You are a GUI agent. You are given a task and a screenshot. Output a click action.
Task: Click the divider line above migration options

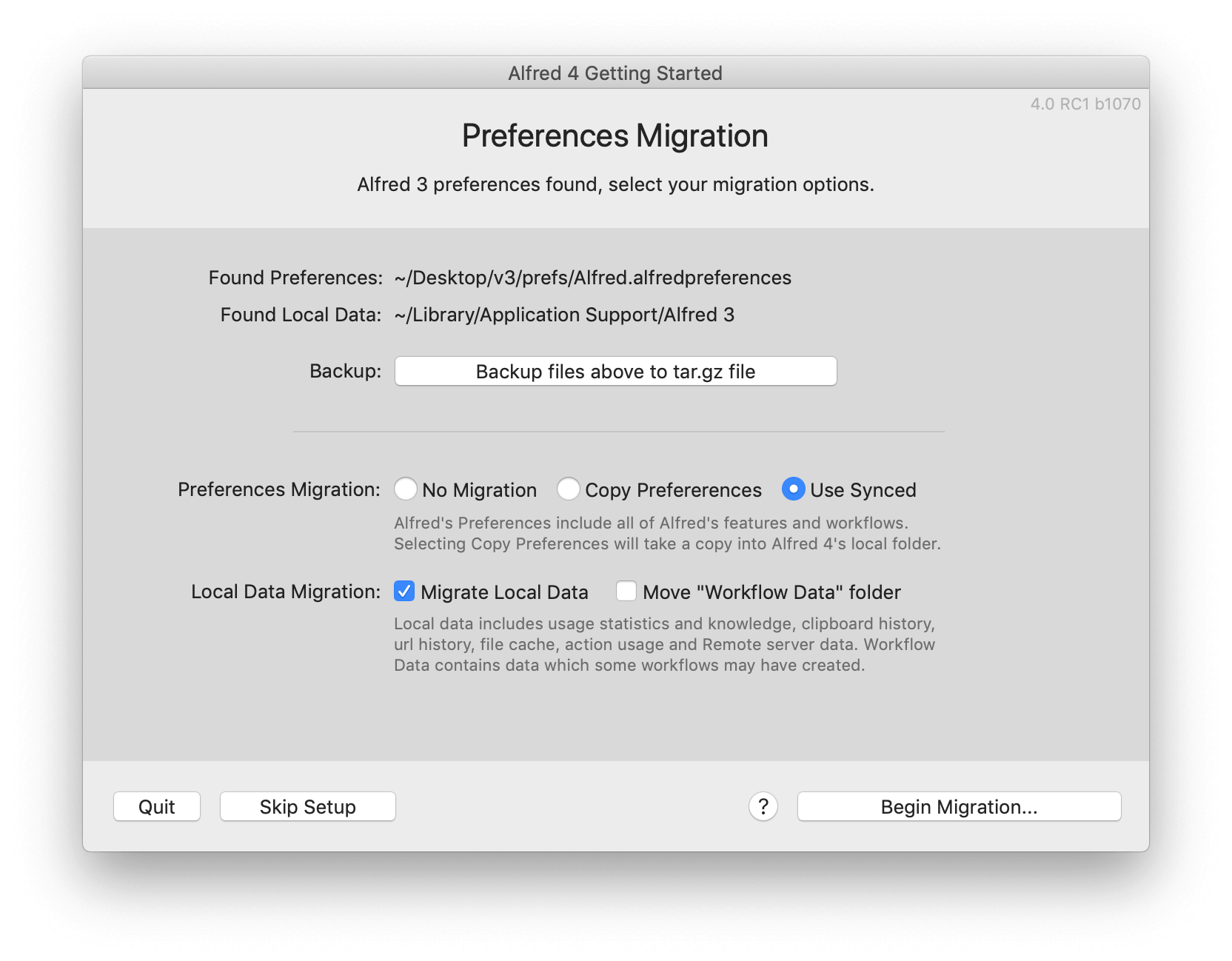click(x=619, y=433)
